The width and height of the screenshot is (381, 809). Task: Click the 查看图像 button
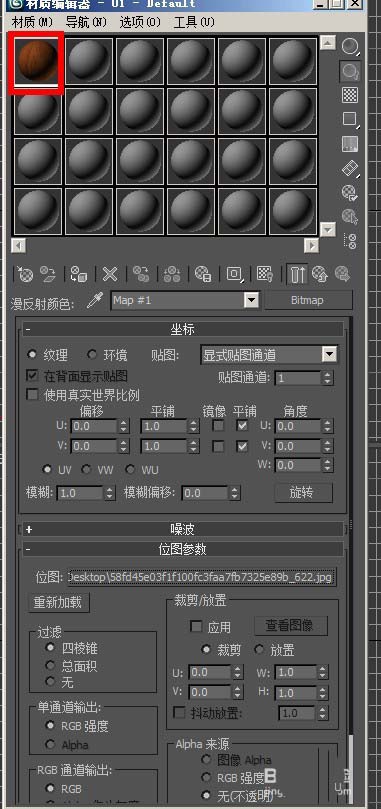(x=291, y=626)
